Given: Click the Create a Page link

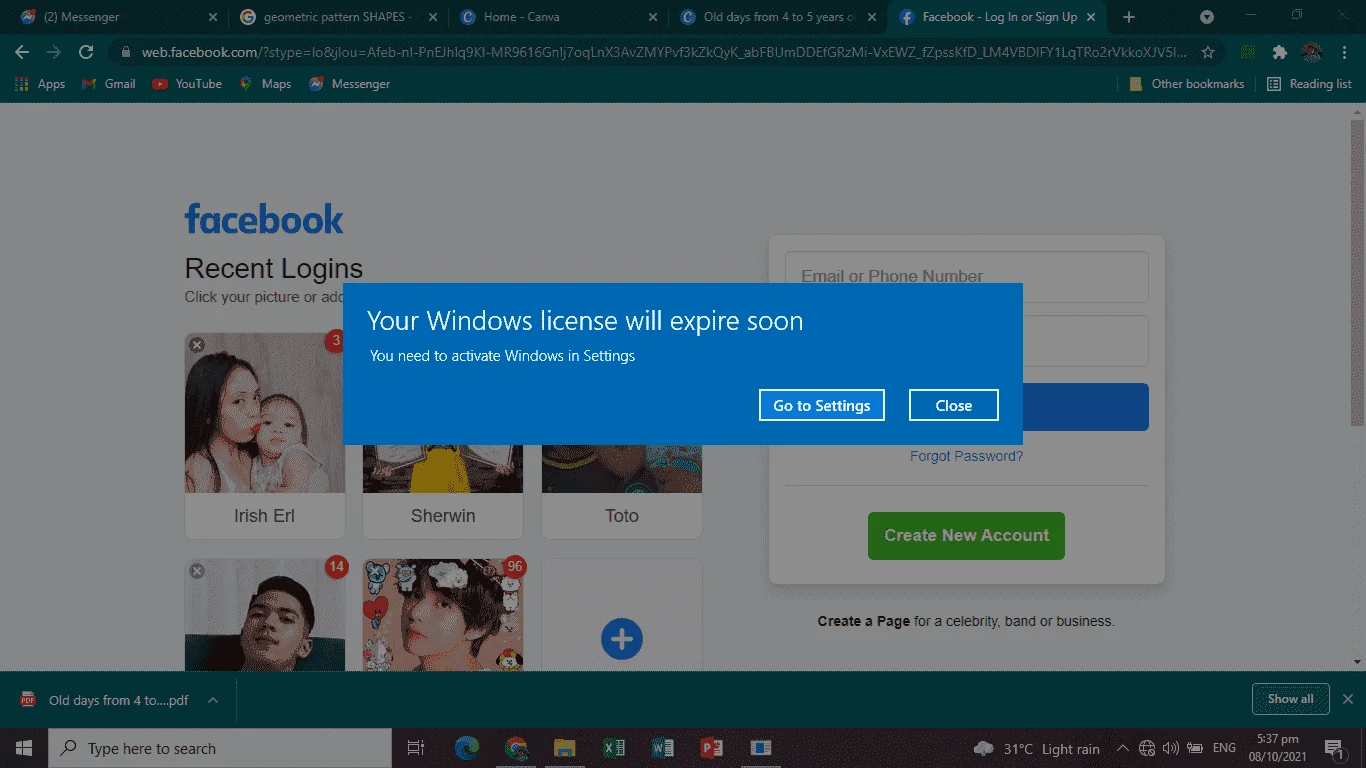Looking at the screenshot, I should point(864,621).
